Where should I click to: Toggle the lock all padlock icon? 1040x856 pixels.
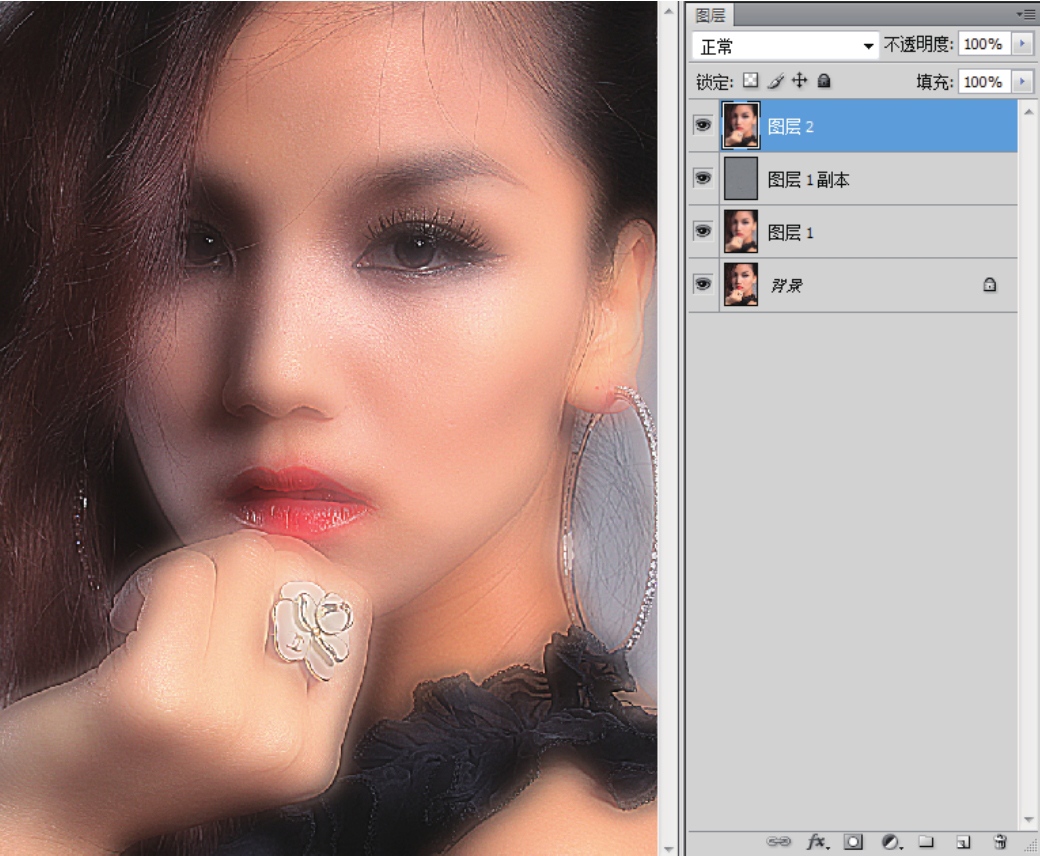(824, 81)
